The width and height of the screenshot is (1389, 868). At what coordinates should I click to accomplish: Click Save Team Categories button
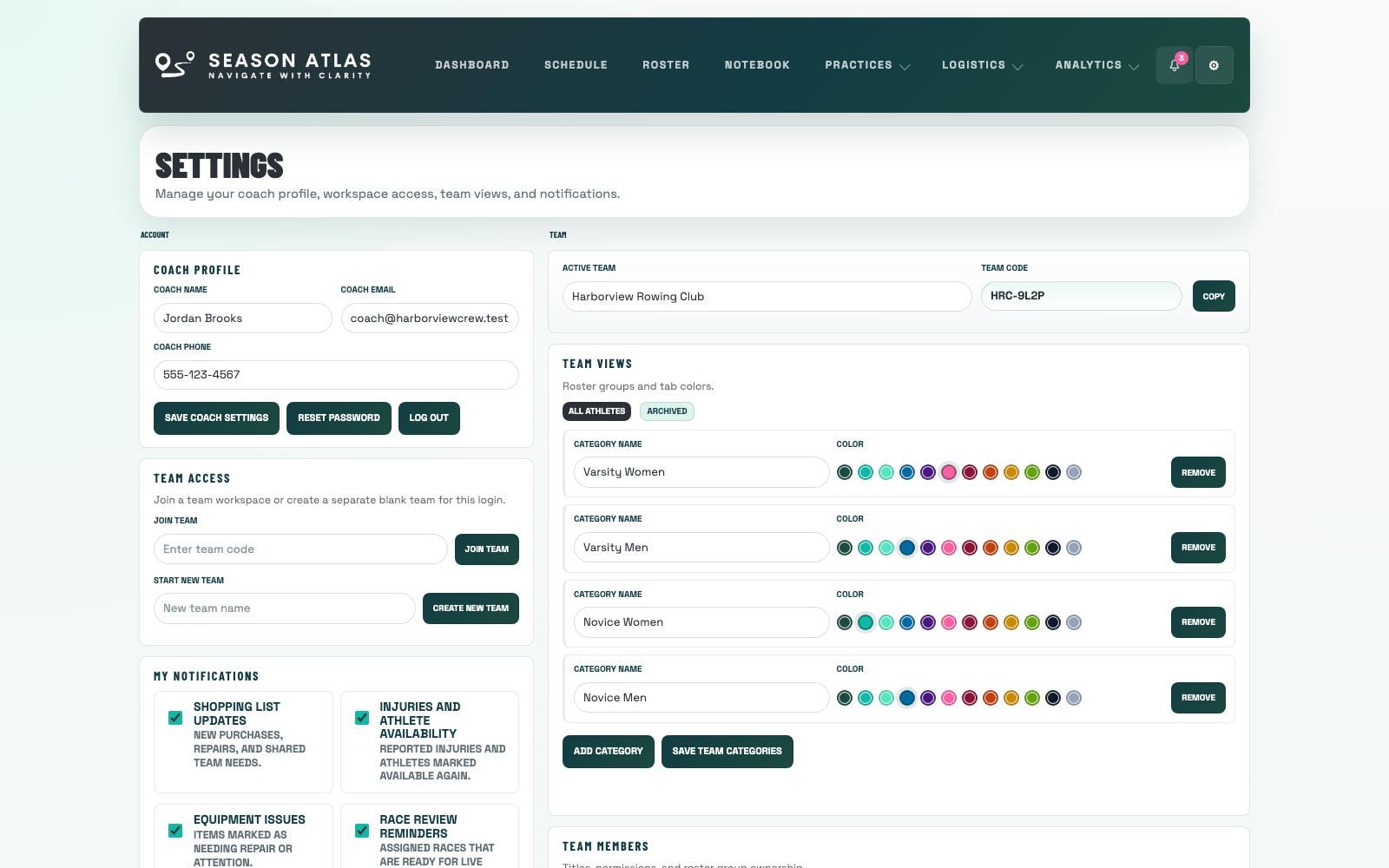tap(727, 752)
